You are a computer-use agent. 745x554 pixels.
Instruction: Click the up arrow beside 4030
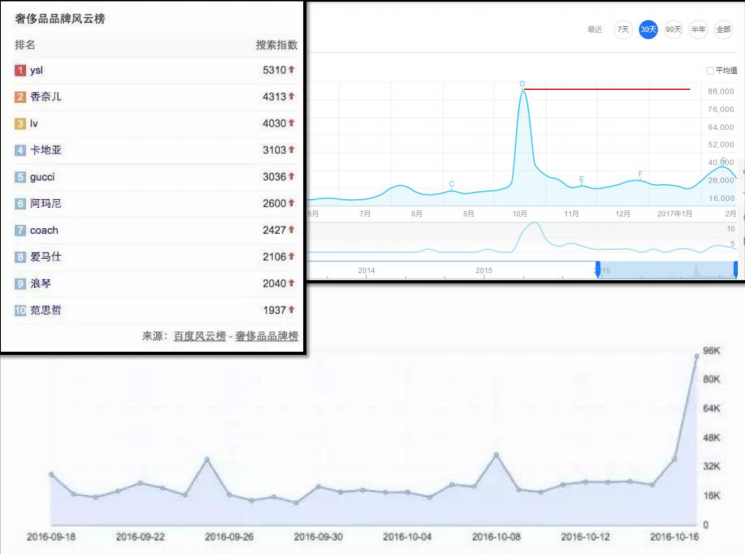coord(292,123)
